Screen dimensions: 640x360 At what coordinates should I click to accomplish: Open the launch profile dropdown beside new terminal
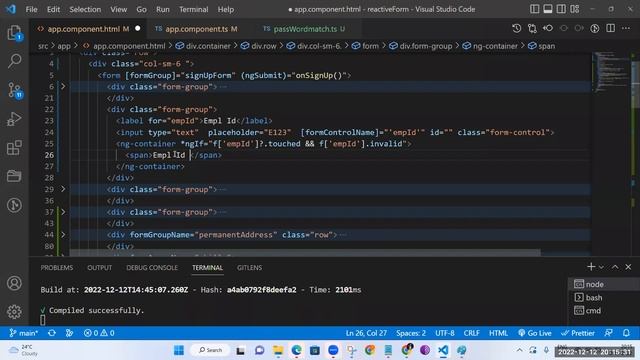tap(601, 267)
